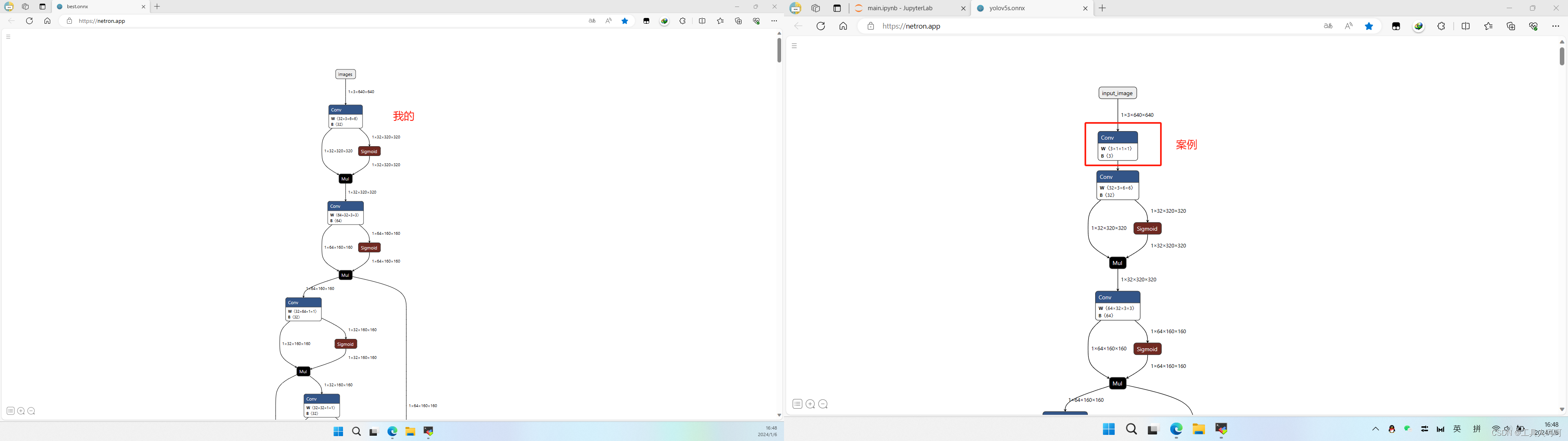The height and width of the screenshot is (441, 1568).
Task: Click vertical scrollbar thumb in left Netron window
Action: point(779,50)
